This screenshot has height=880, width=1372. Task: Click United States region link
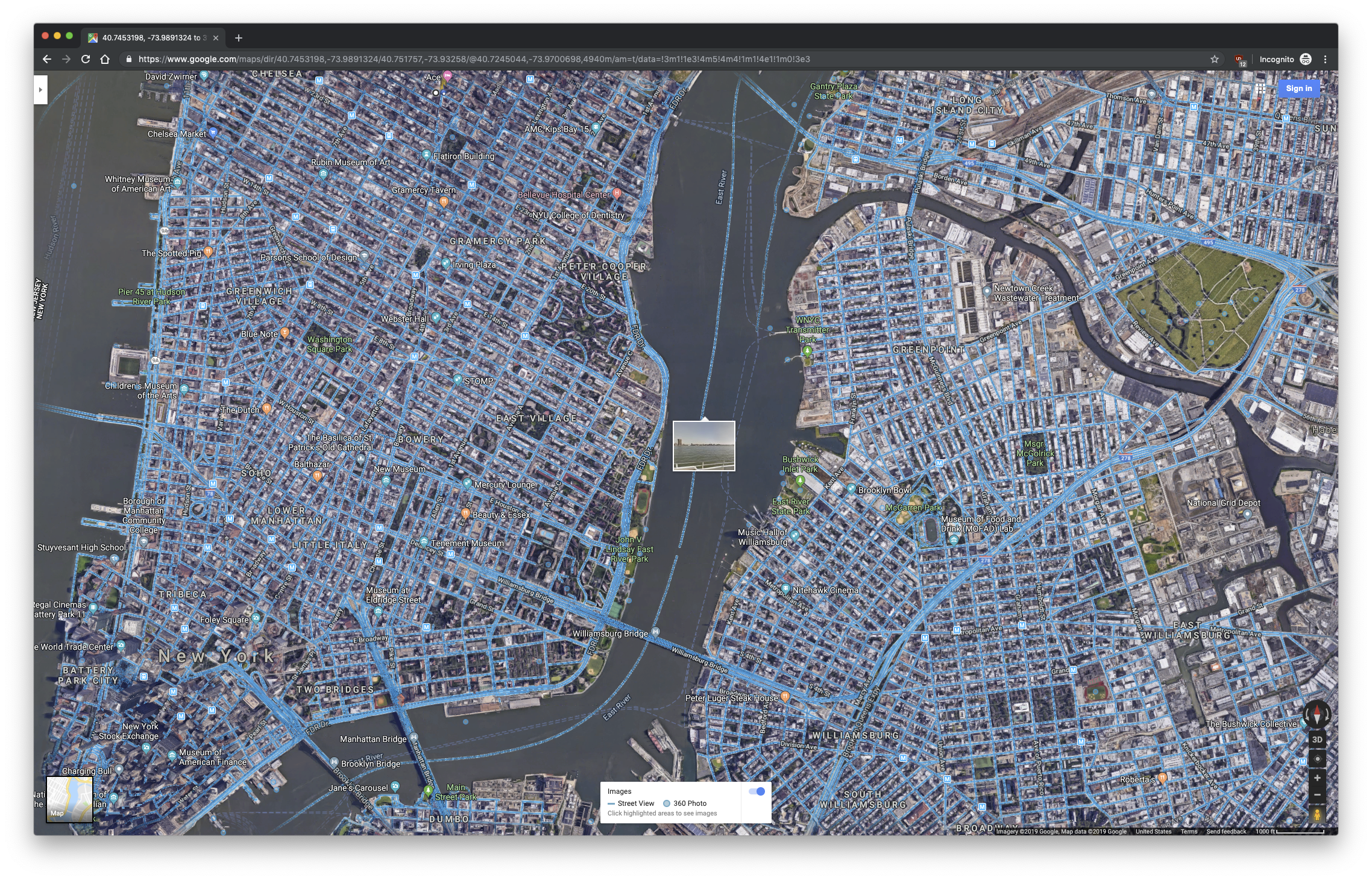point(1153,831)
